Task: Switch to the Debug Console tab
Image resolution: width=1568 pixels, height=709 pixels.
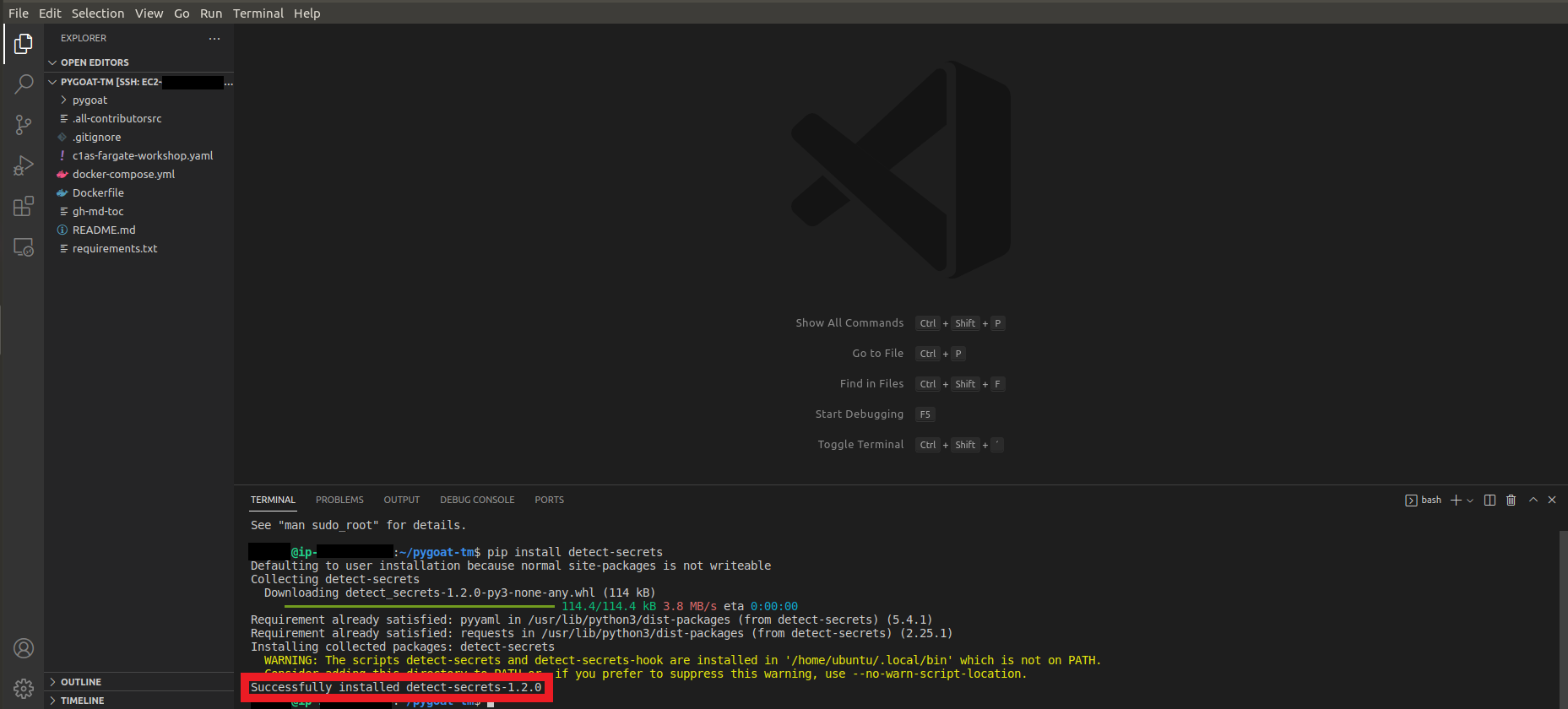Action: (477, 500)
